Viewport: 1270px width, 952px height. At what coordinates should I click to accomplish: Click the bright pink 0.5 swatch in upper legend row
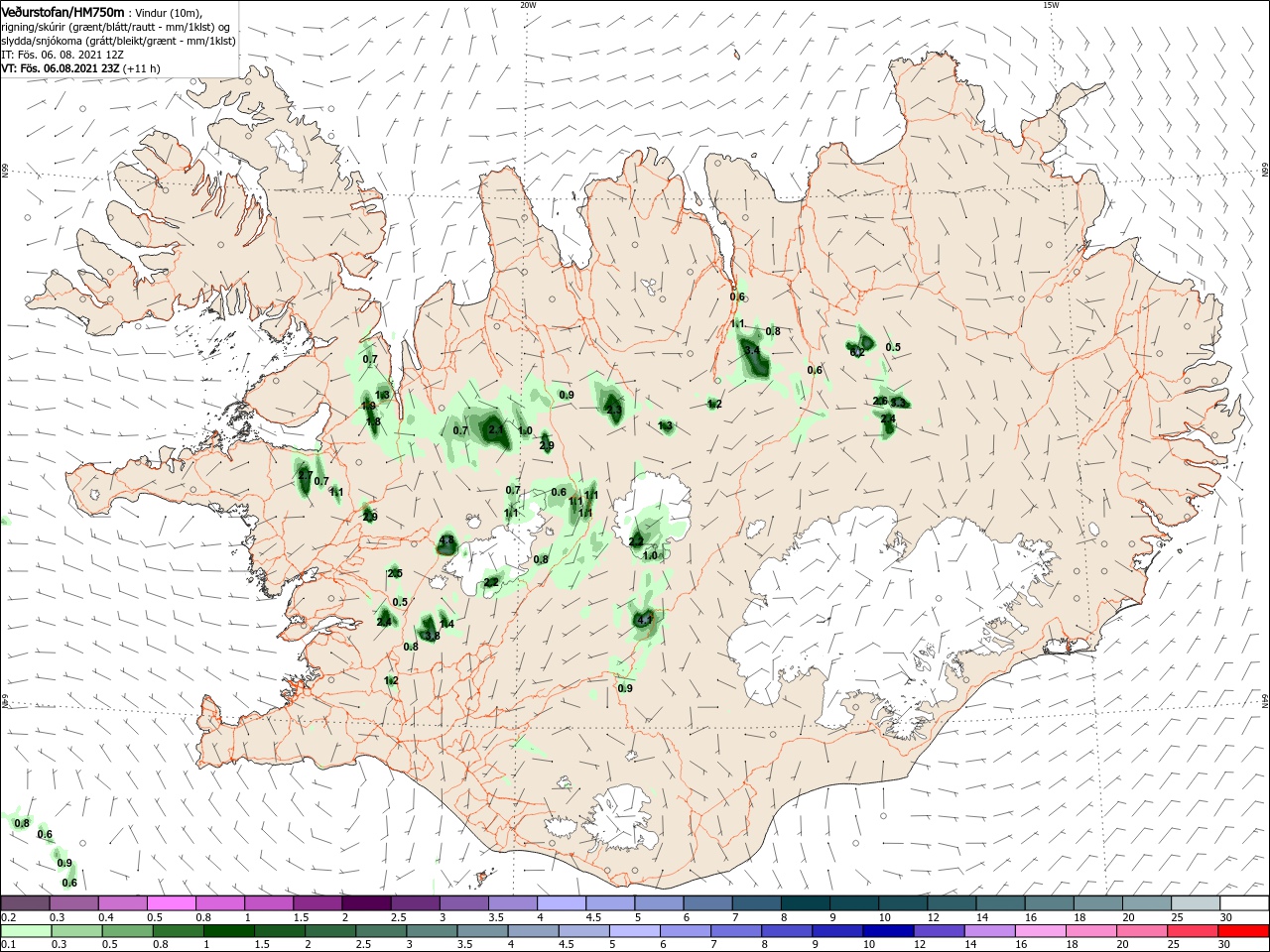tap(171, 903)
